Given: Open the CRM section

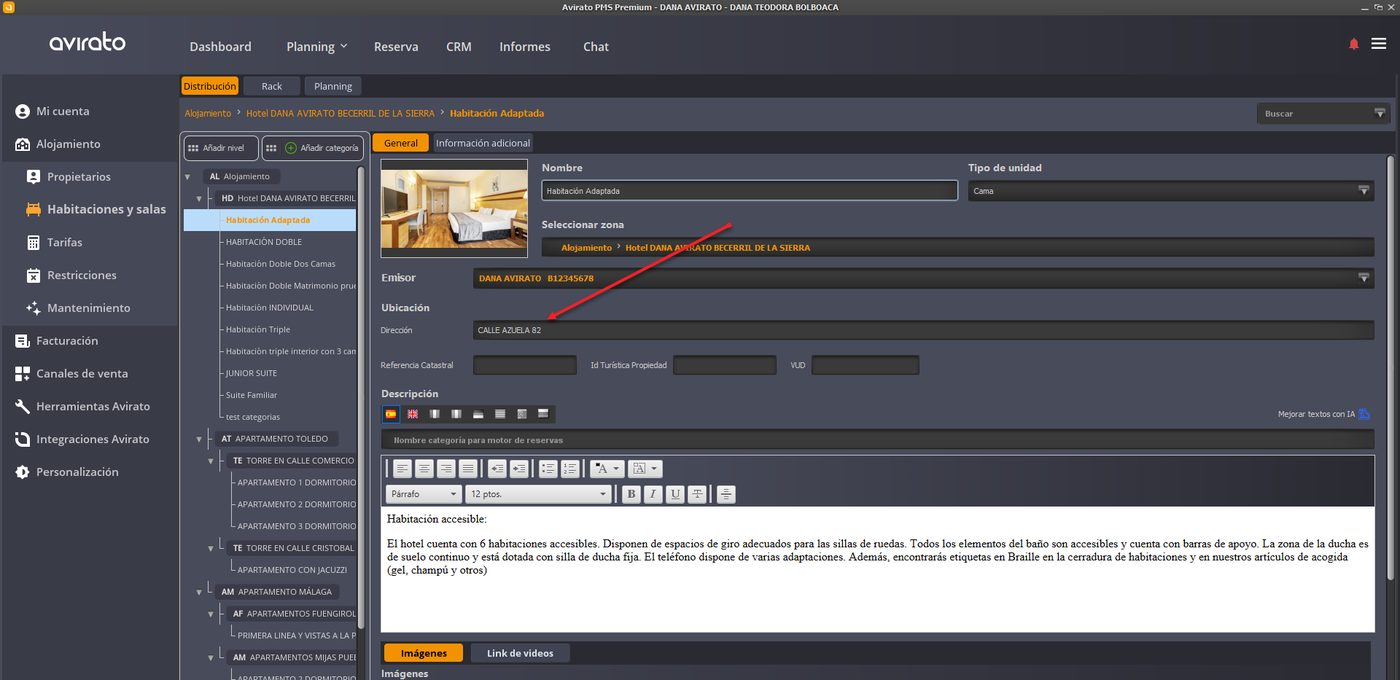Looking at the screenshot, I should pyautogui.click(x=459, y=46).
